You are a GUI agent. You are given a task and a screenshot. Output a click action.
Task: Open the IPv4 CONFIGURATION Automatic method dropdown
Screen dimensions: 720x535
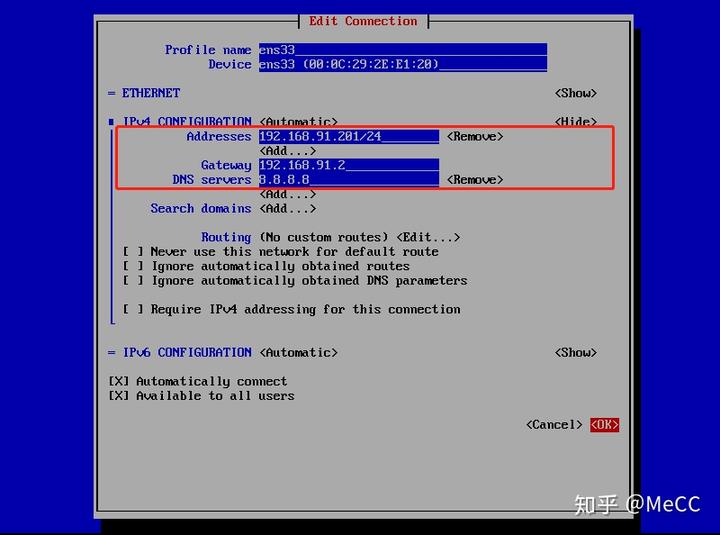click(298, 121)
